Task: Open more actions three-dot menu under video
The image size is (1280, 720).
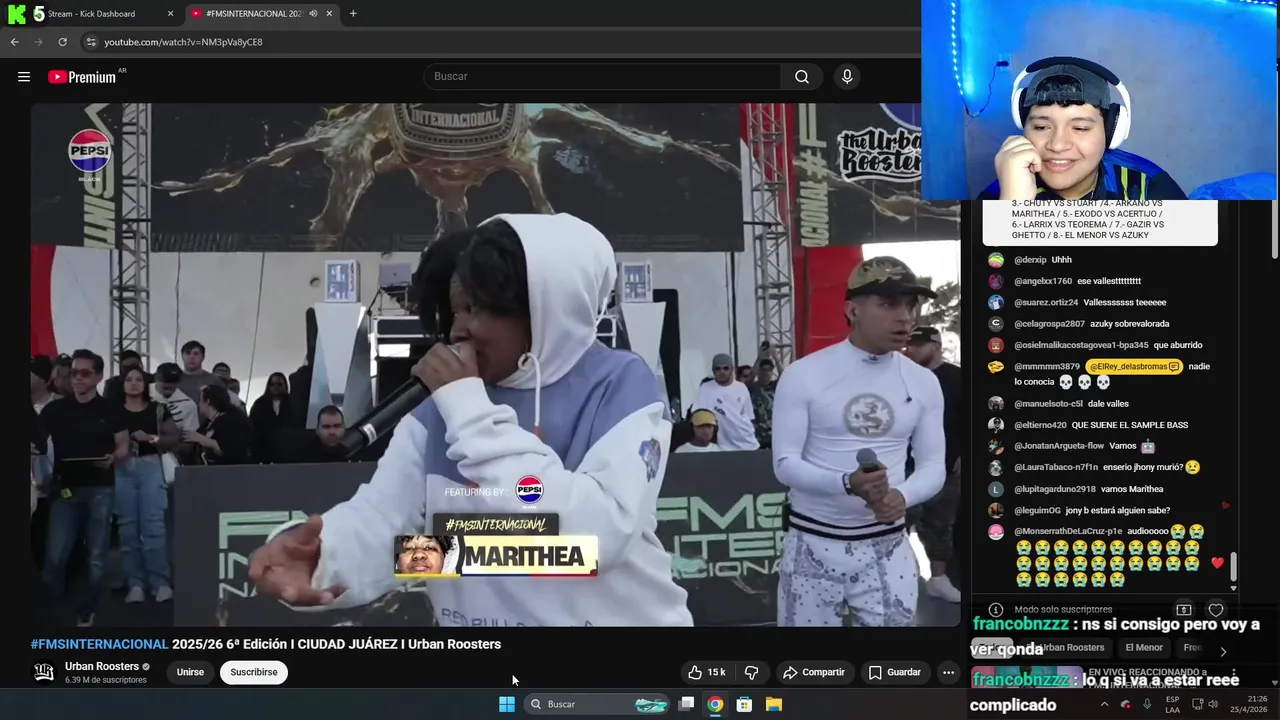Action: click(x=948, y=672)
